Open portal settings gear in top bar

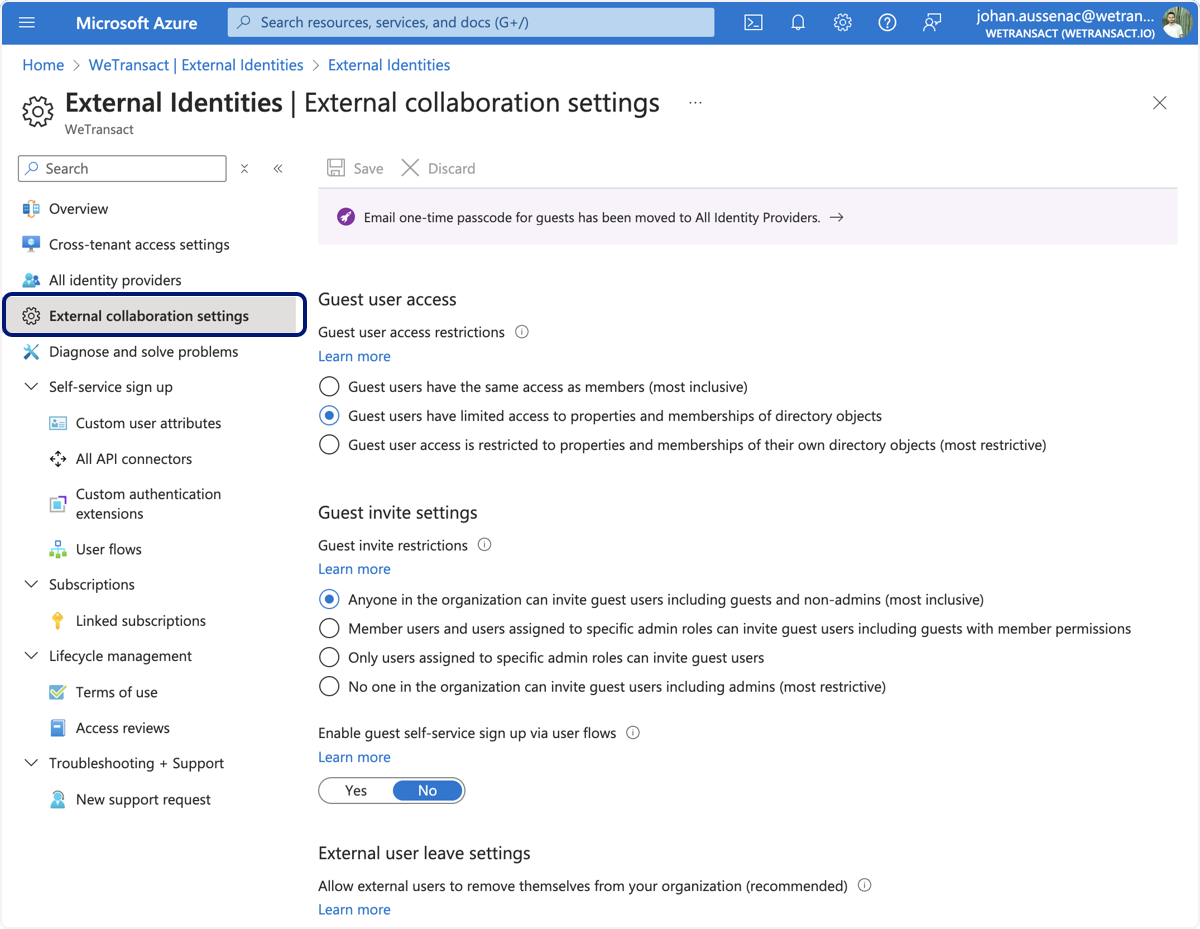(x=843, y=22)
